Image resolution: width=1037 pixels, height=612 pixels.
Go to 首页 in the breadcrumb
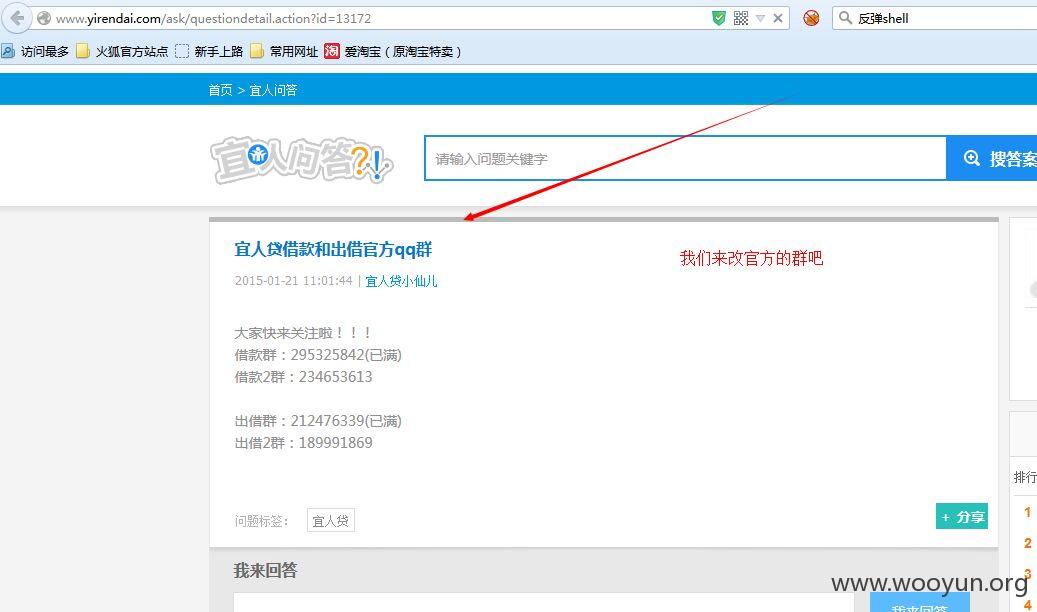point(220,90)
